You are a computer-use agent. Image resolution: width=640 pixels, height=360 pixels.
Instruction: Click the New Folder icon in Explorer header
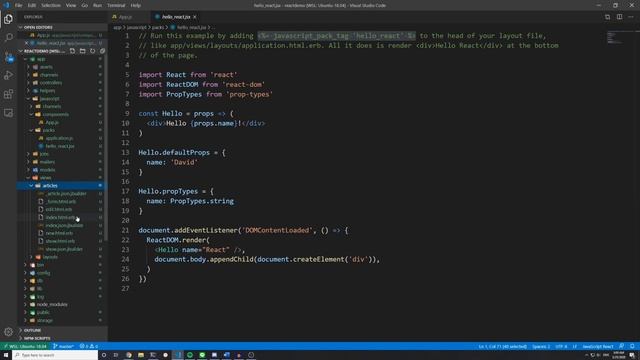click(x=82, y=51)
